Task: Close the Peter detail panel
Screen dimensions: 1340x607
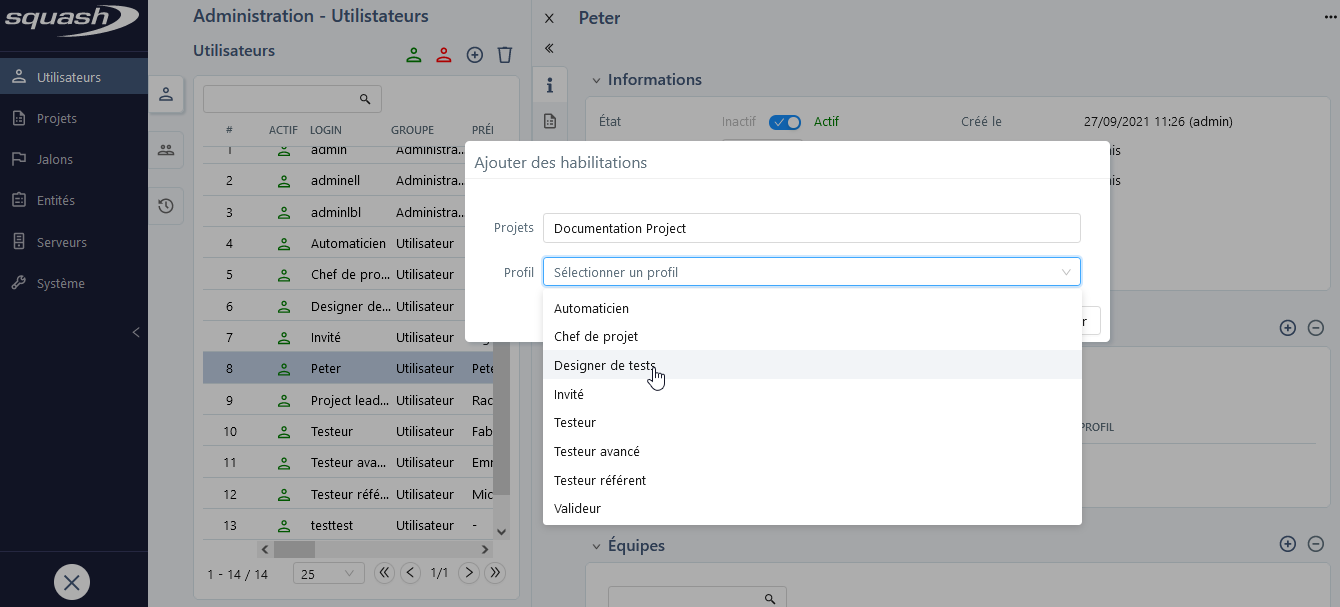Action: (x=549, y=19)
